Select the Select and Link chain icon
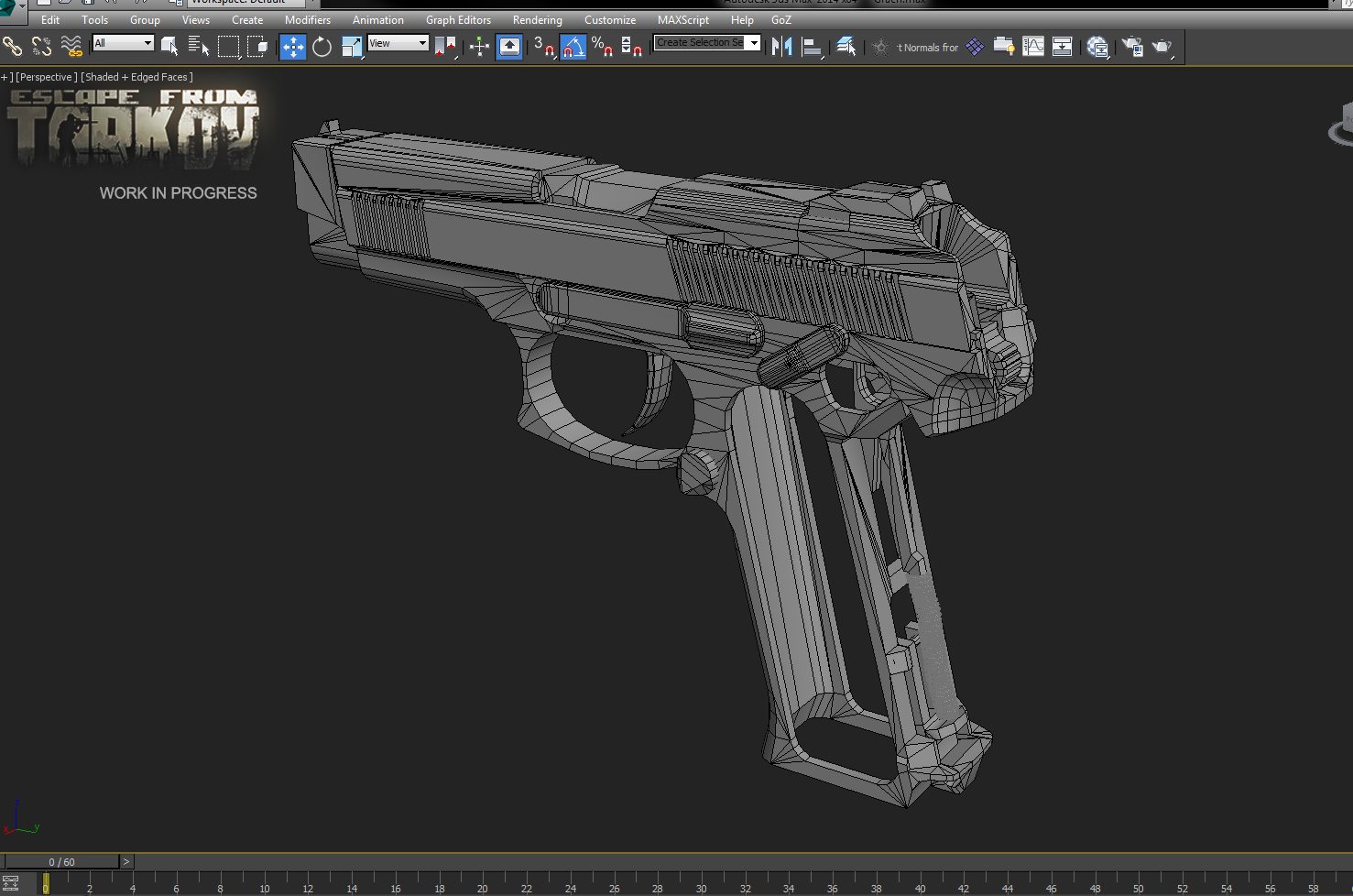 12,47
